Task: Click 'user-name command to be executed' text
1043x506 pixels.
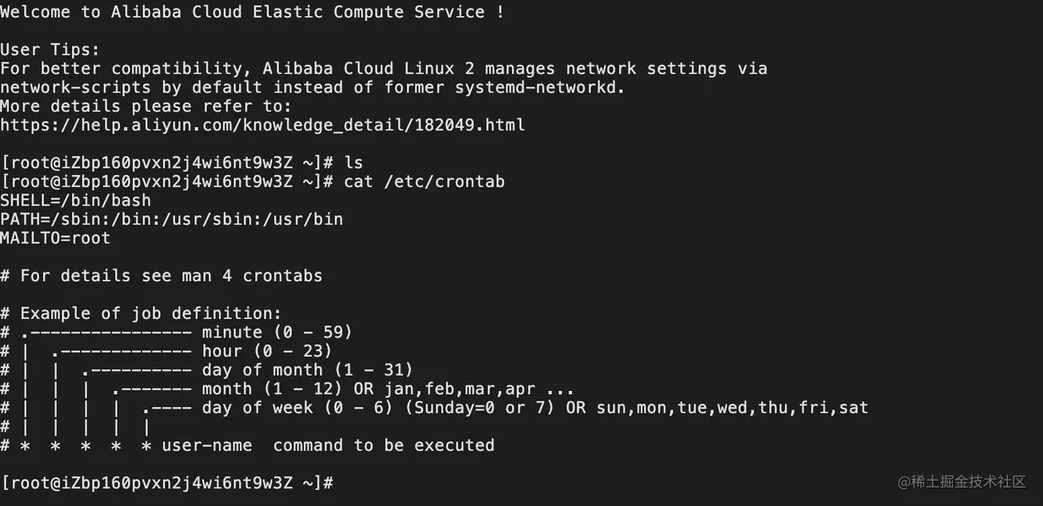Action: point(328,445)
